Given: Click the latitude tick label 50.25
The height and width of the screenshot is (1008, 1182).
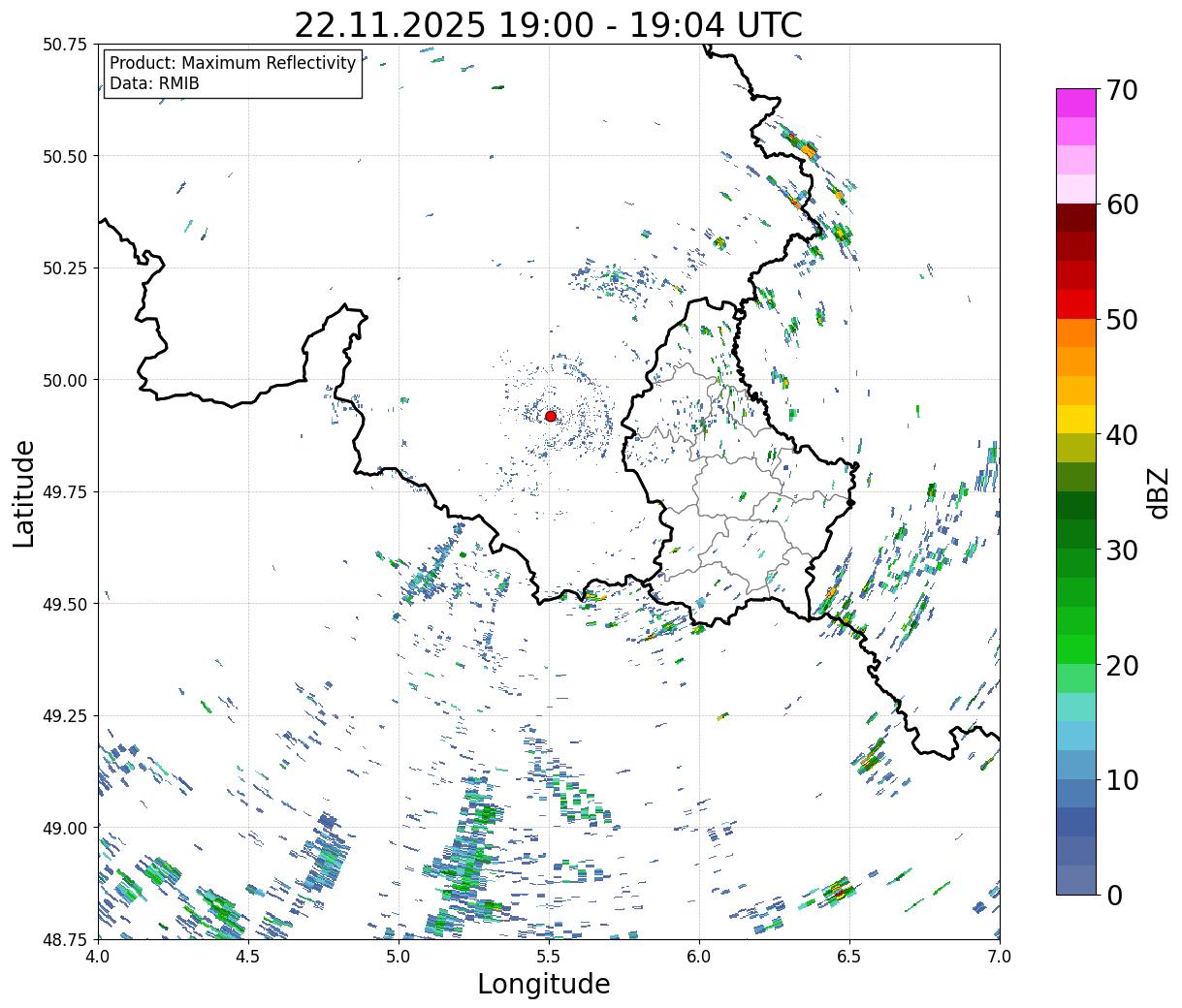Looking at the screenshot, I should tap(64, 268).
